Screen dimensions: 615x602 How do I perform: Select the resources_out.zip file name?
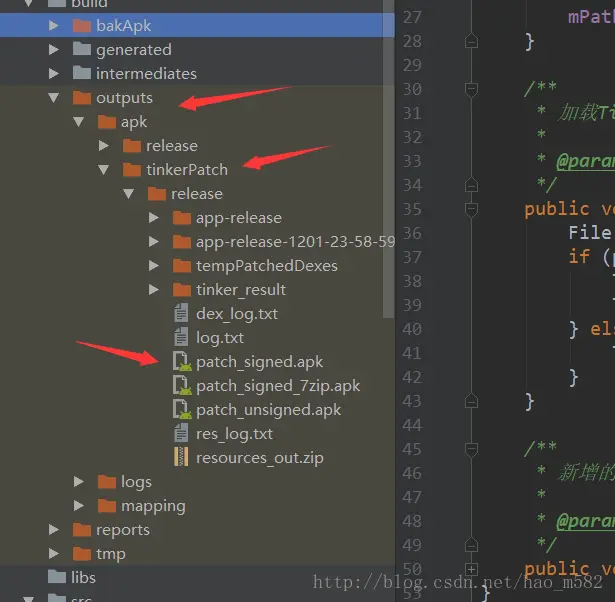coord(260,458)
